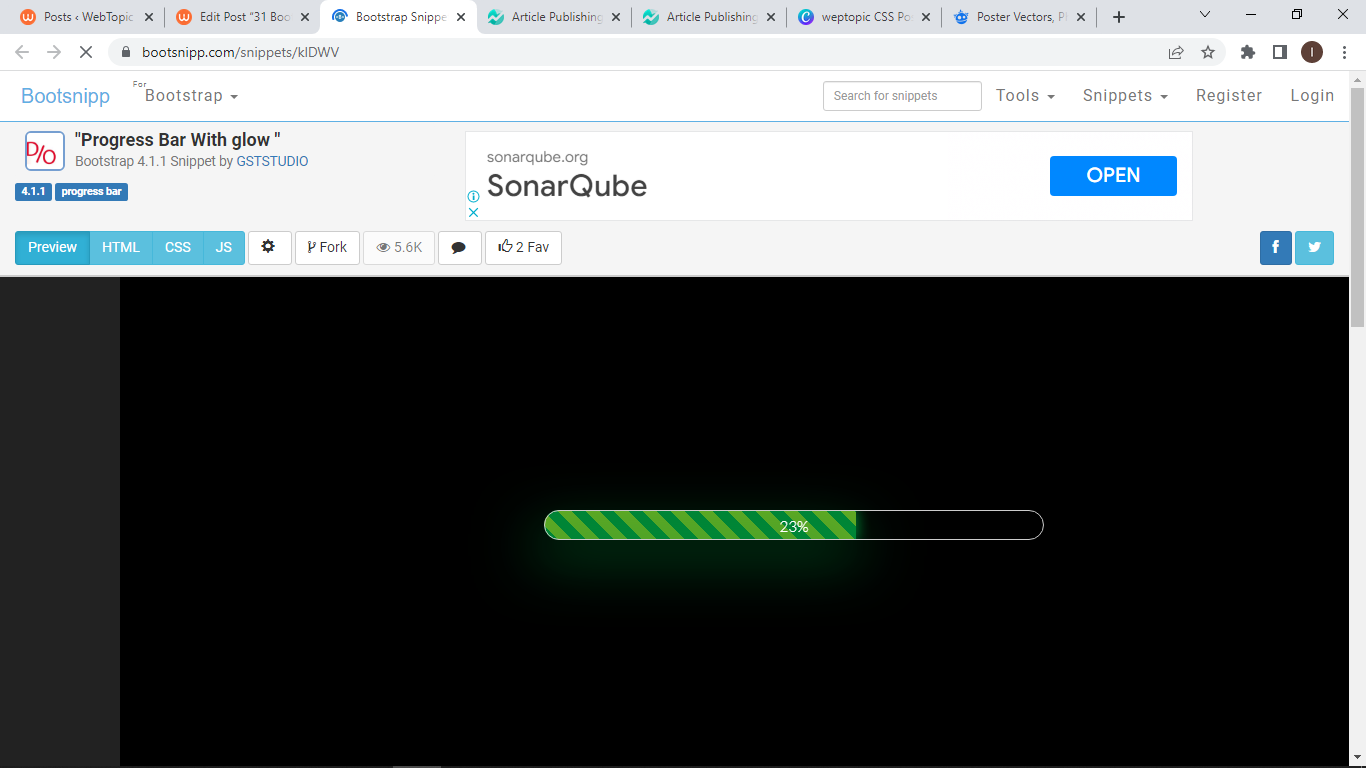Click the glowing 23% progress bar
Image resolution: width=1366 pixels, height=768 pixels.
[793, 524]
